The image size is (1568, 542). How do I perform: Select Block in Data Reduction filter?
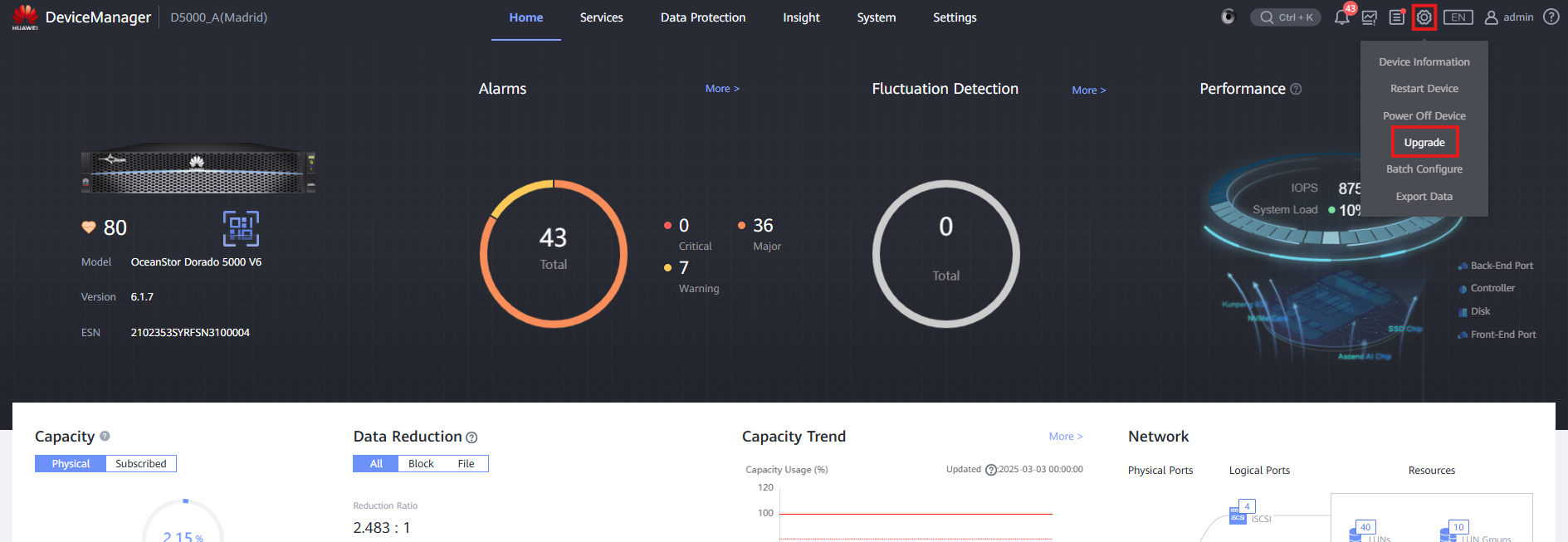click(421, 464)
